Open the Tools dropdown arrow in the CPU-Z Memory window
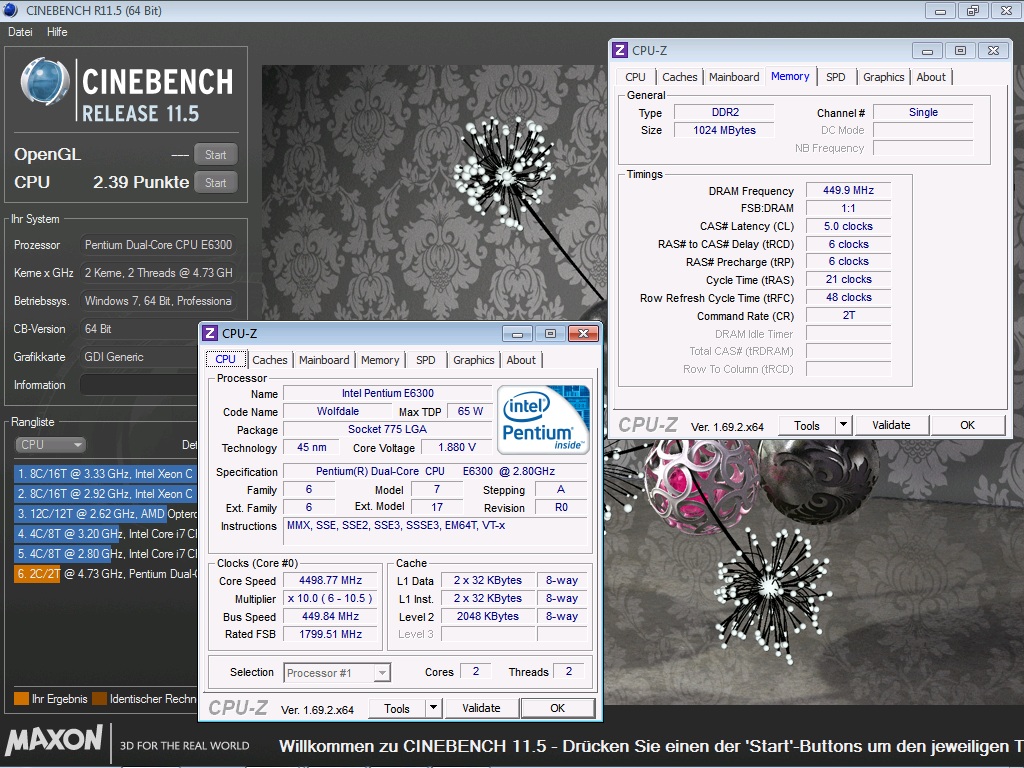Screen dimensions: 1024x768 pos(843,425)
